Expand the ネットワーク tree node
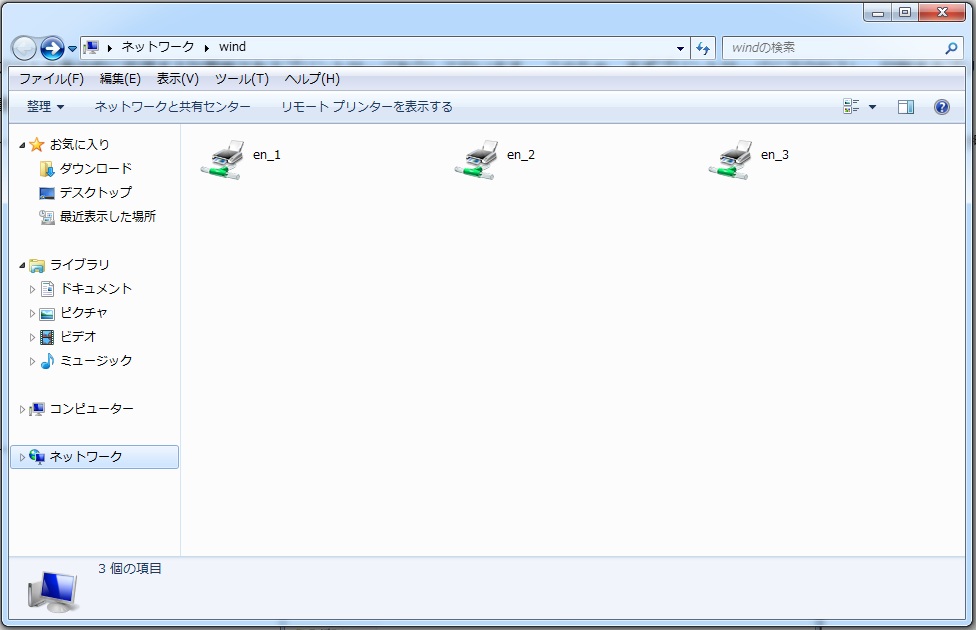 tap(22, 458)
